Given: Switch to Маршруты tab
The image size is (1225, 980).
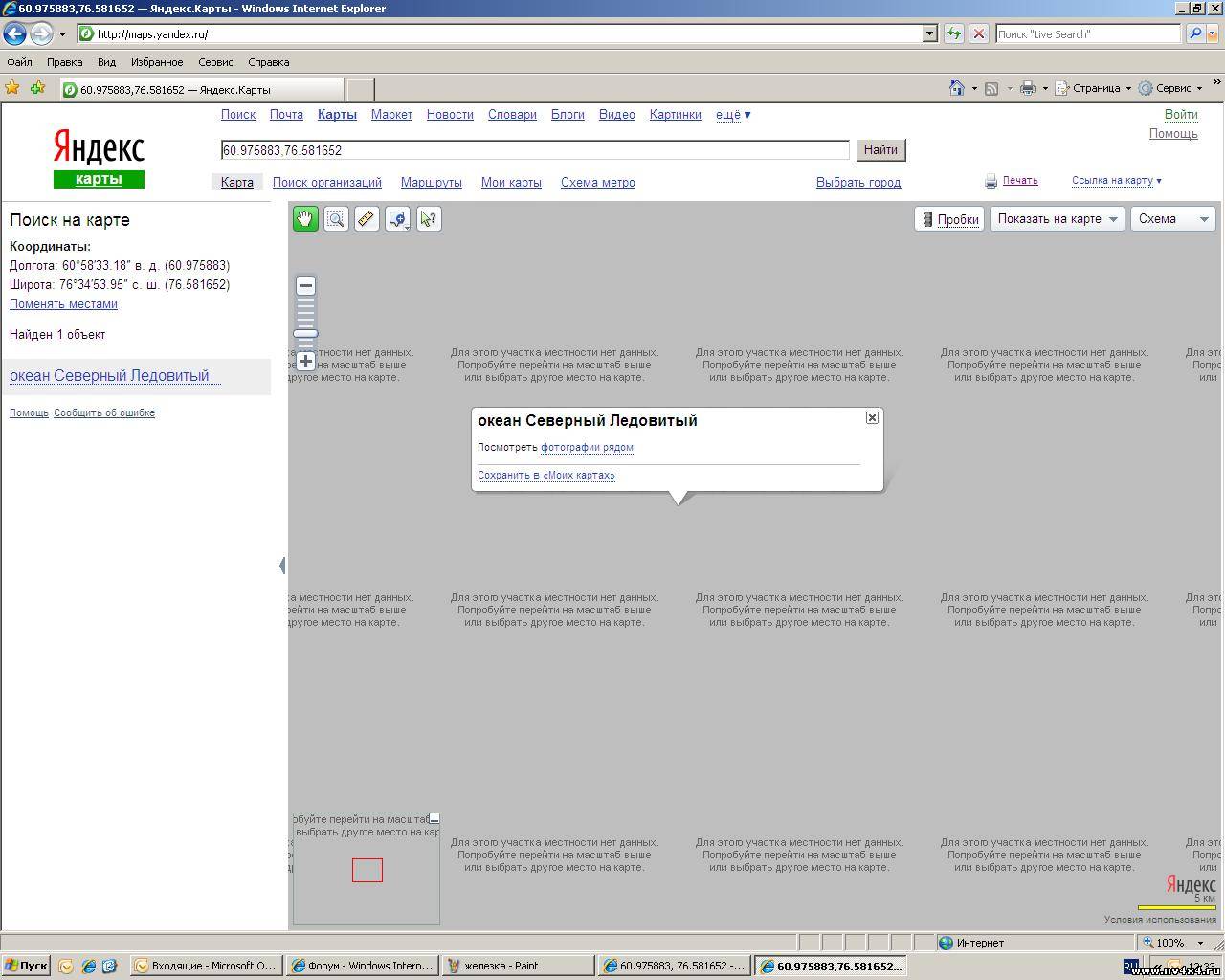Looking at the screenshot, I should click(432, 183).
